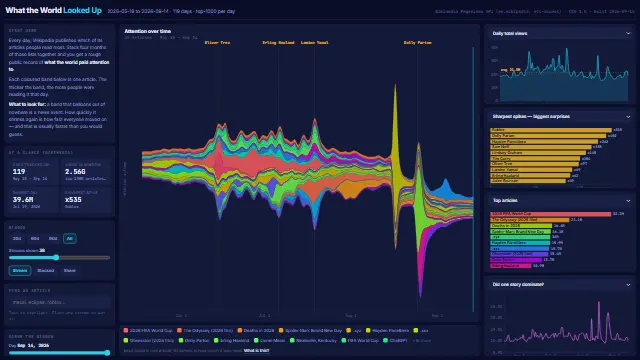Select Dolly Parton bar in Sharpest spikes
This screenshot has width=640, height=360.
point(548,136)
